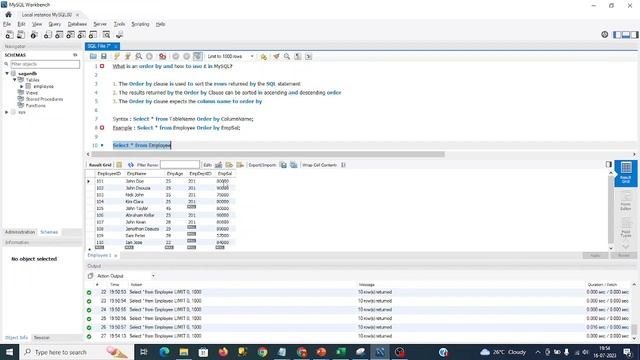Toggle the result panel visibility icon

point(609,164)
